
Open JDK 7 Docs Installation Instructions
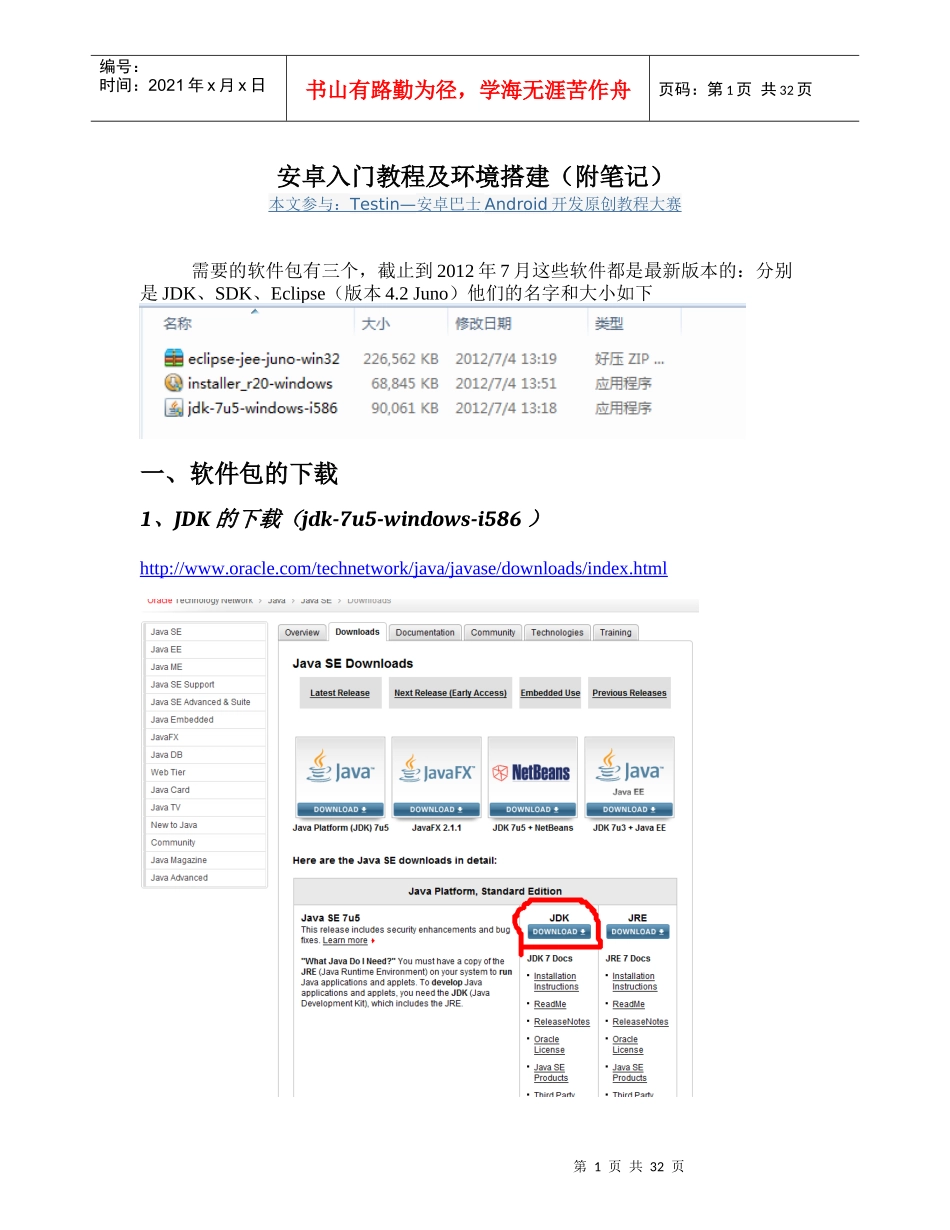(x=556, y=981)
